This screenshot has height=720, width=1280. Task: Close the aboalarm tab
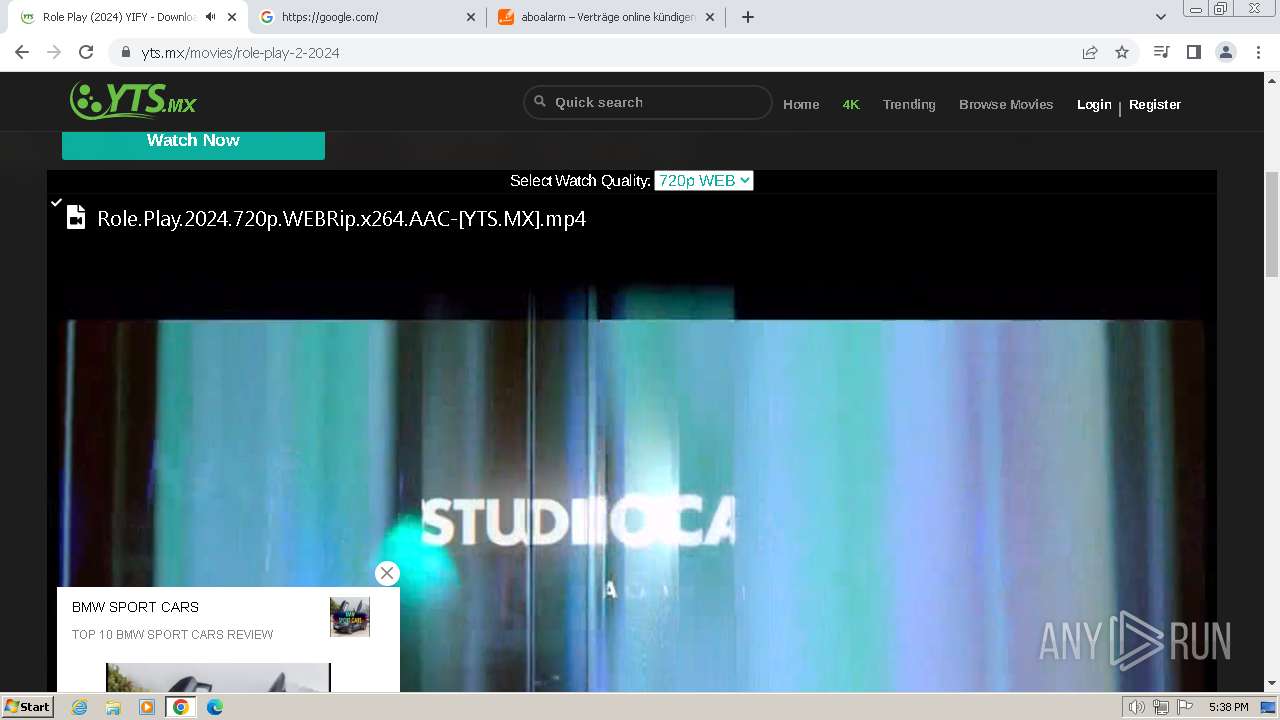[x=710, y=17]
